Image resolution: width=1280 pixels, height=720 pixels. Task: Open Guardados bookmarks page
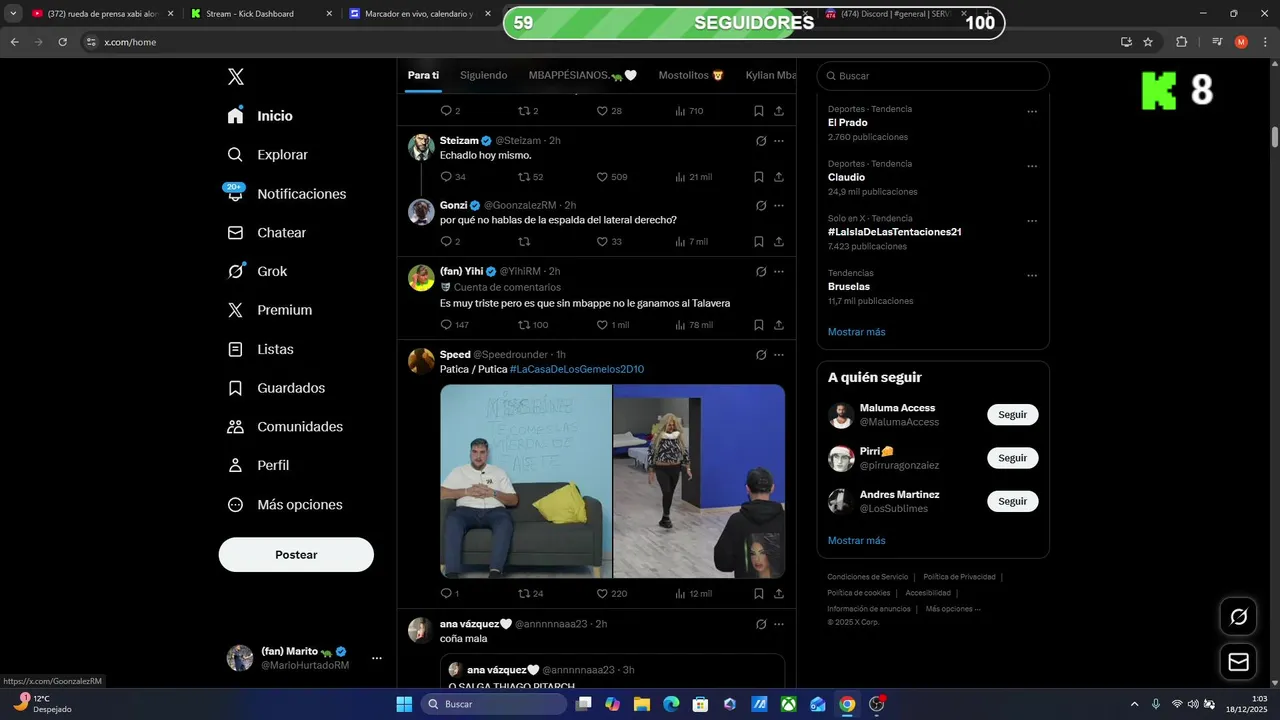pyautogui.click(x=276, y=388)
